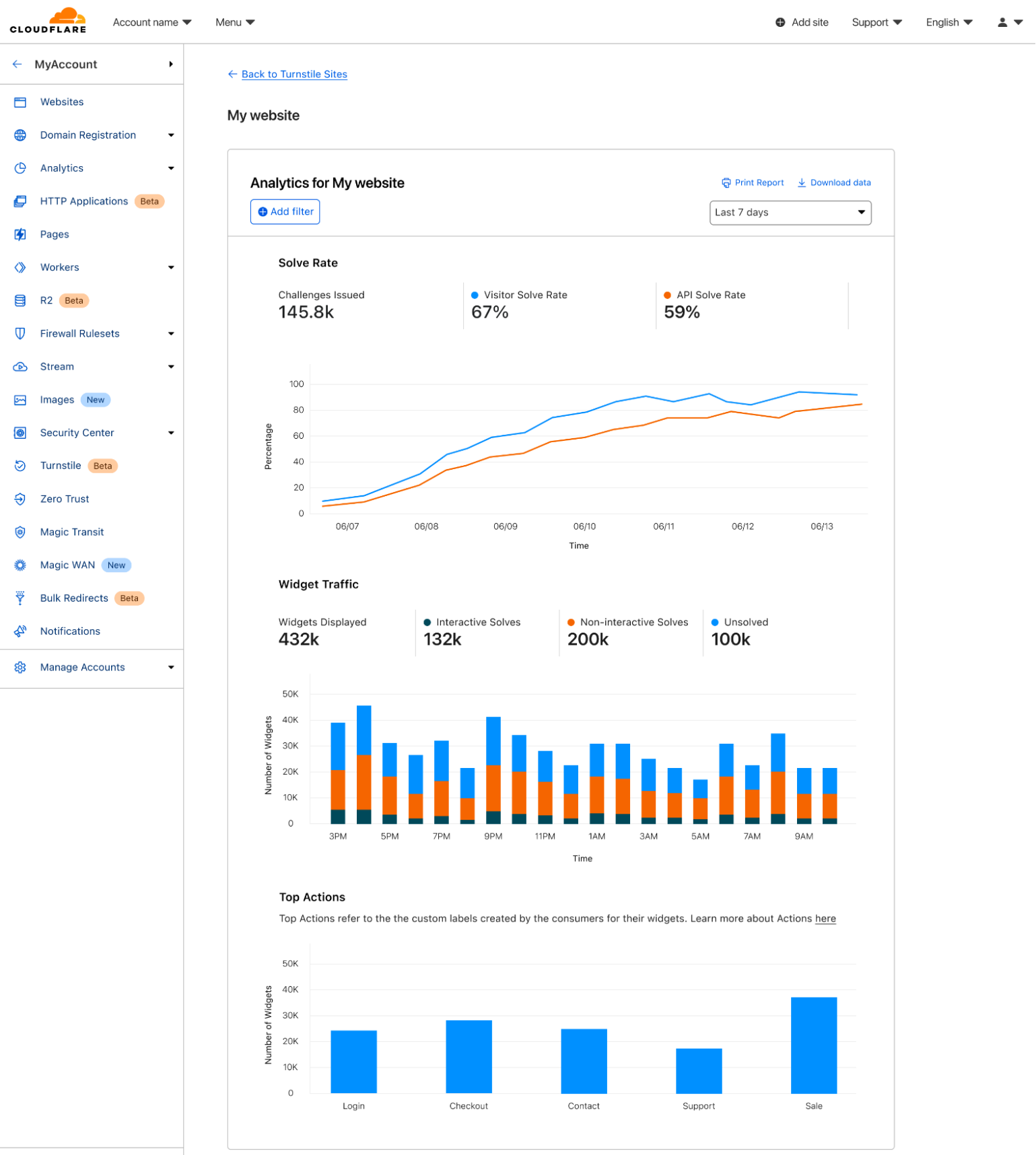Click the Download data link
Image resolution: width=1036 pixels, height=1155 pixels.
[840, 183]
